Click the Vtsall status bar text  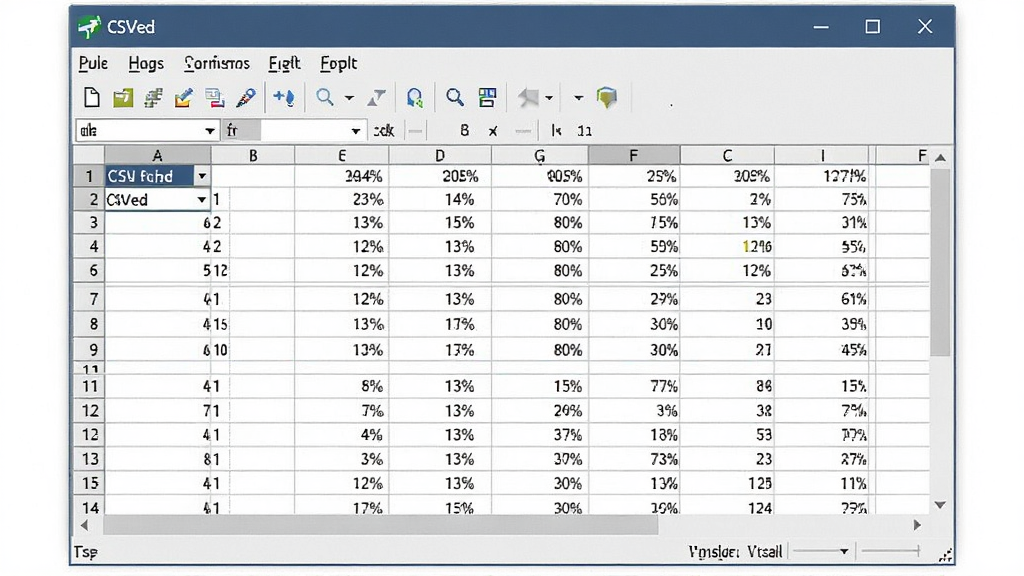click(765, 552)
